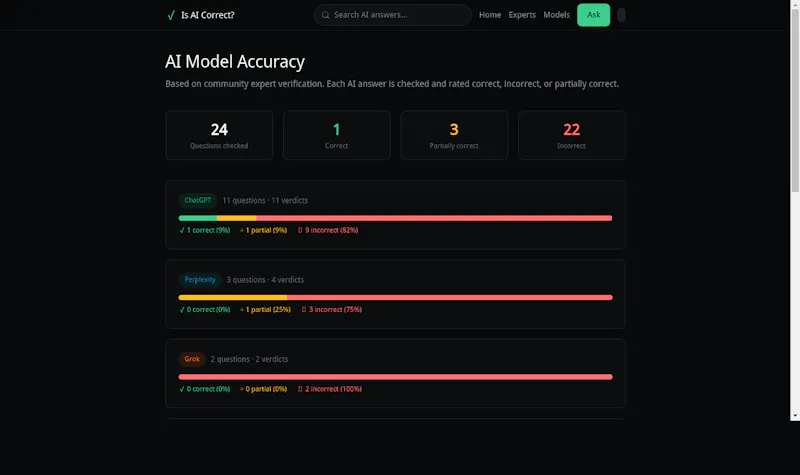
Task: Open the Experts nav item
Action: (x=522, y=15)
